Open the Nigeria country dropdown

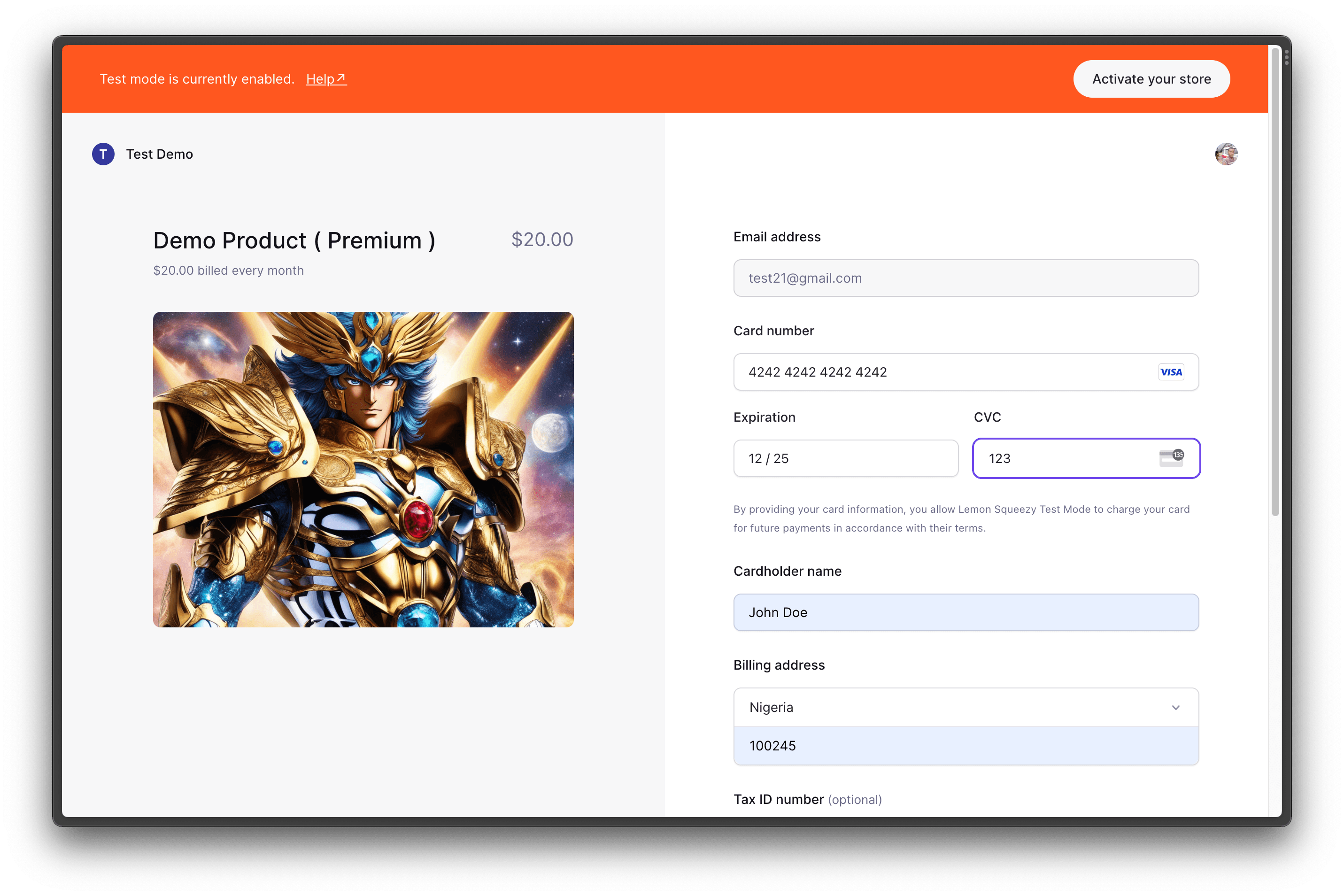(x=966, y=707)
